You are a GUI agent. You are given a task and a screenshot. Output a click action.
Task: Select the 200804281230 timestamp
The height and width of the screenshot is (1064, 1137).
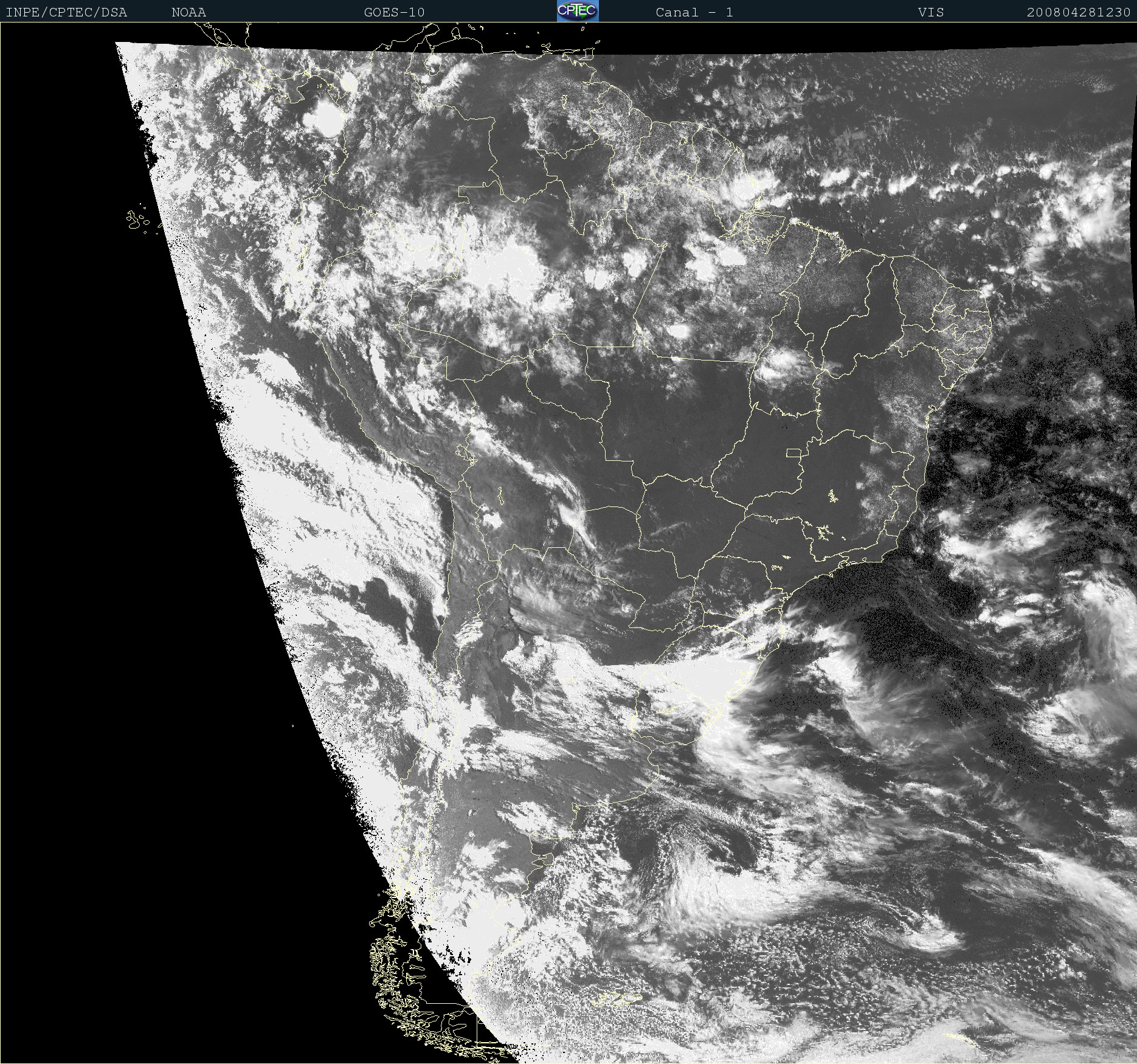coord(1079,12)
